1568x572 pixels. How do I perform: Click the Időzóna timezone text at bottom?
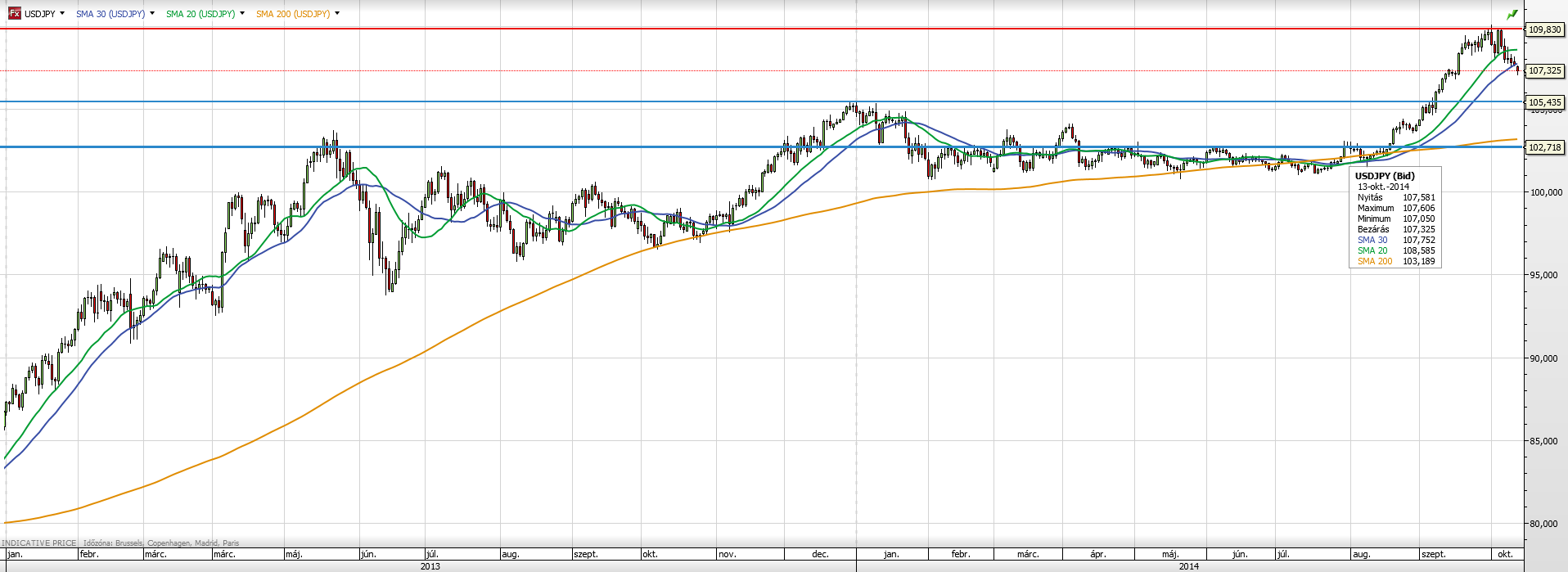tap(161, 543)
